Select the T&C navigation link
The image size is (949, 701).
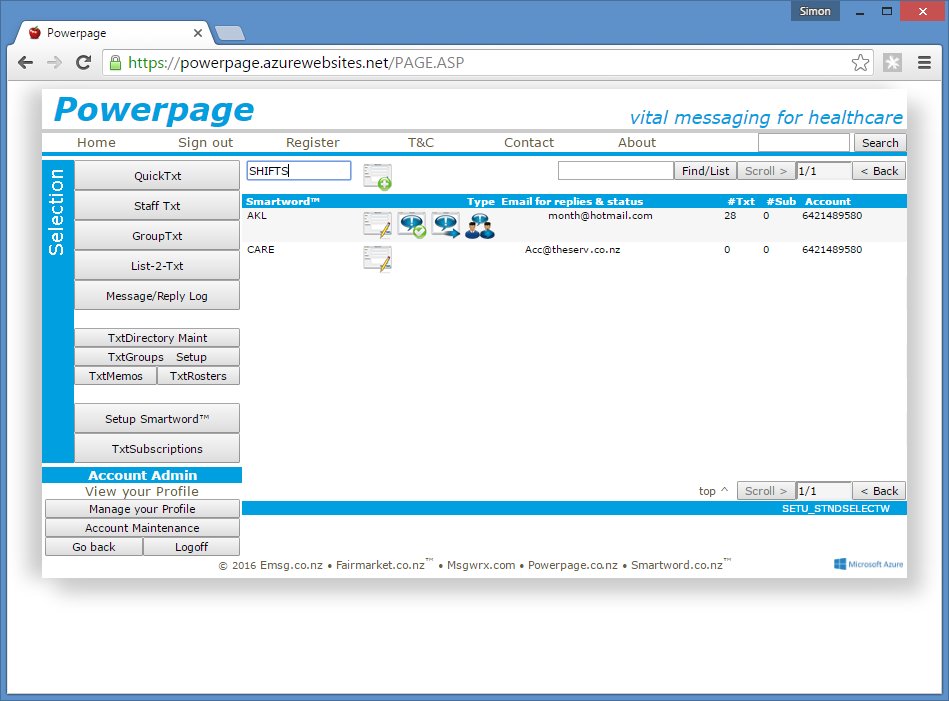(x=420, y=143)
